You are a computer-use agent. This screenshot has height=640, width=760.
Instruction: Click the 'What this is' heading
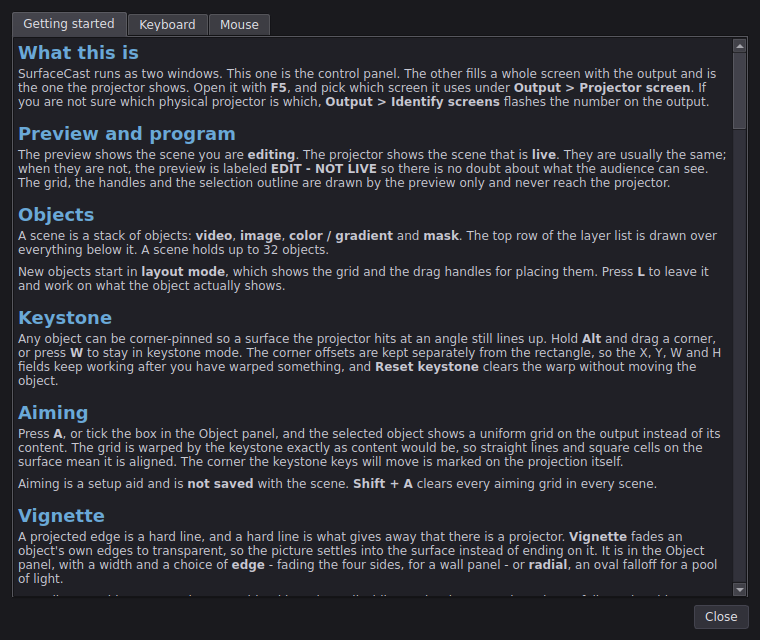[x=79, y=53]
